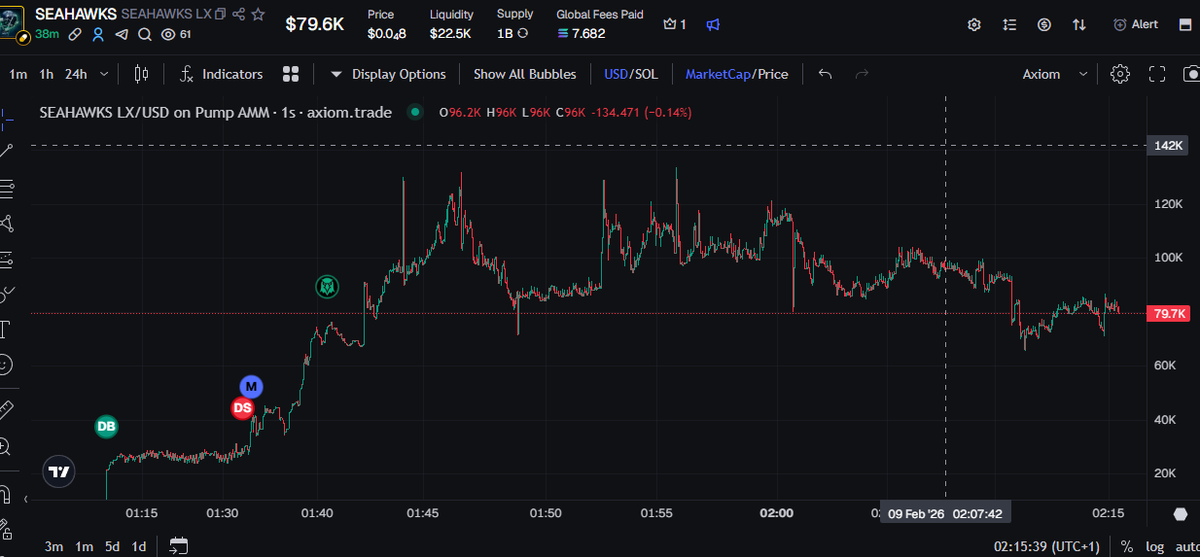Open chart settings gear icon

[x=1120, y=74]
